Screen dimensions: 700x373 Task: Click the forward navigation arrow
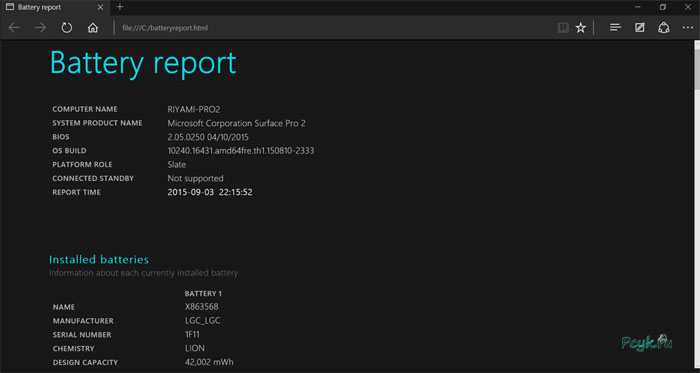coord(41,28)
